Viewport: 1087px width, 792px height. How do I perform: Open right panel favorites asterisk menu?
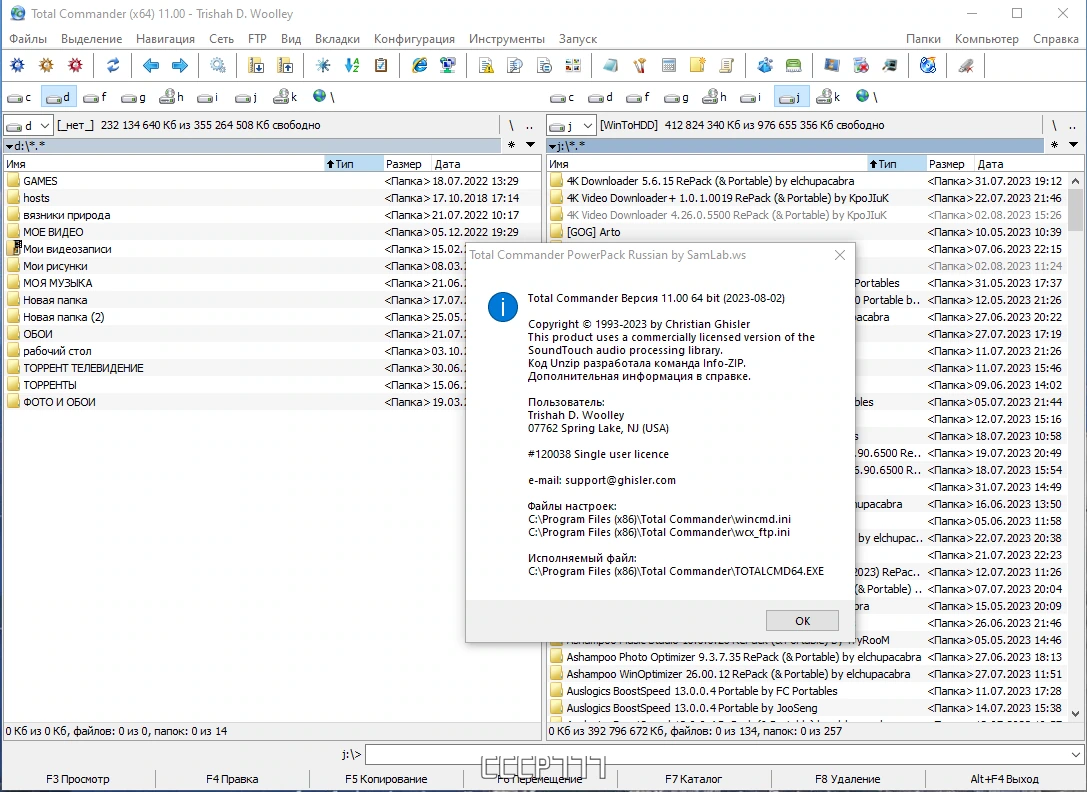click(x=1054, y=145)
